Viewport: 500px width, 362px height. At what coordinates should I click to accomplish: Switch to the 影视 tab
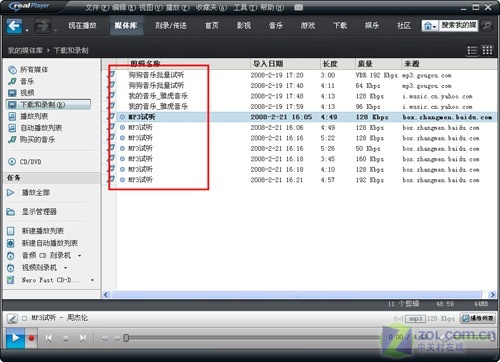click(x=244, y=26)
